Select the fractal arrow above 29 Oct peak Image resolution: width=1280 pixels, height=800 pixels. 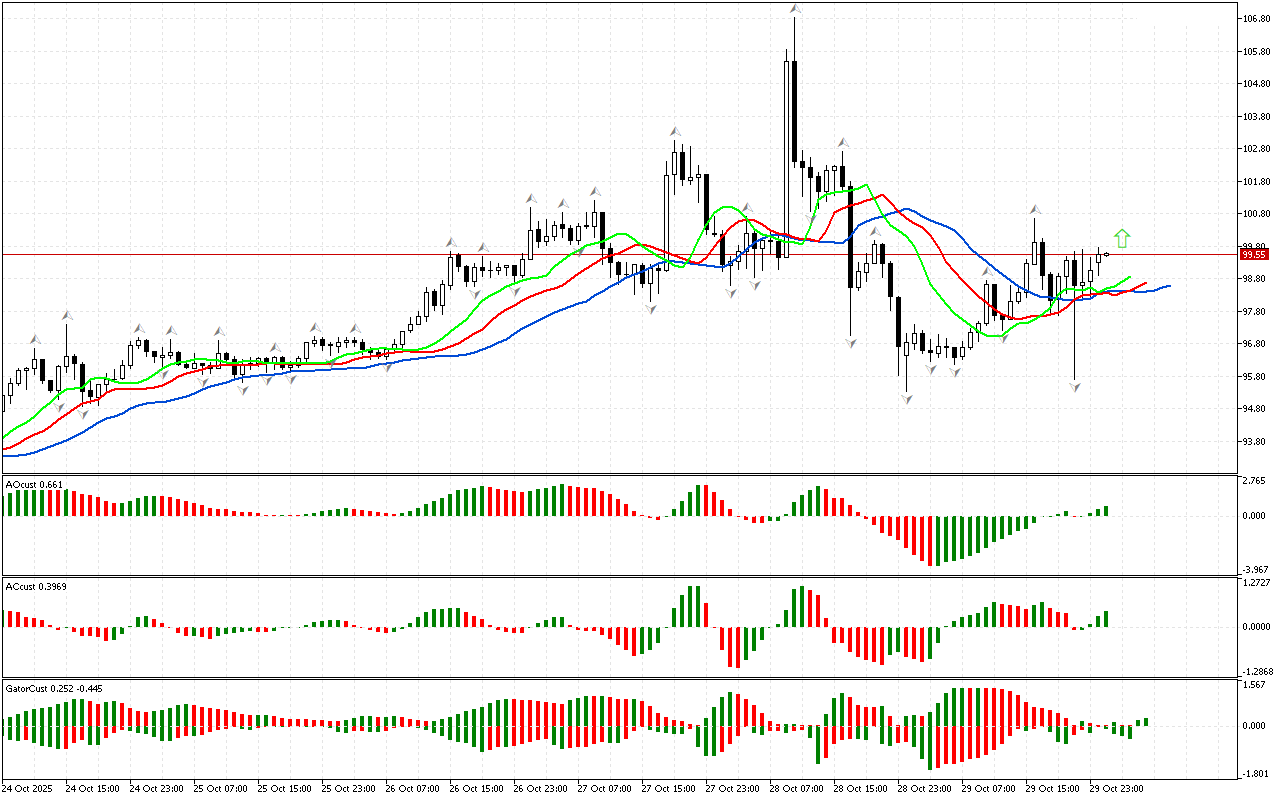pyautogui.click(x=1035, y=211)
